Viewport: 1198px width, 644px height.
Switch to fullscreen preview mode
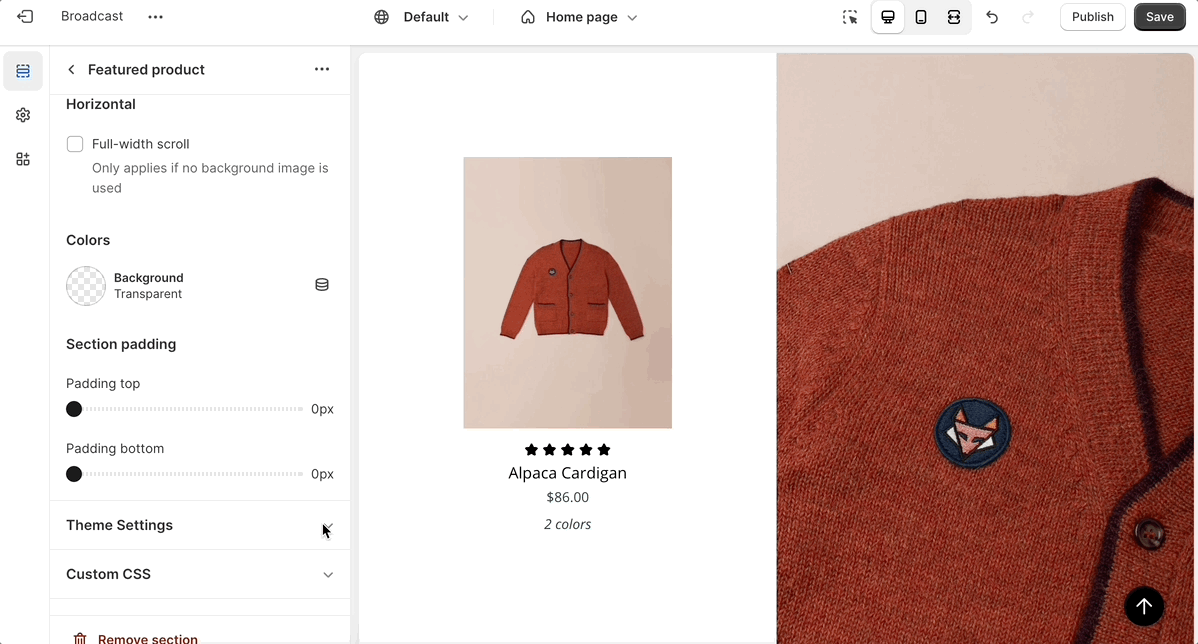pos(954,17)
